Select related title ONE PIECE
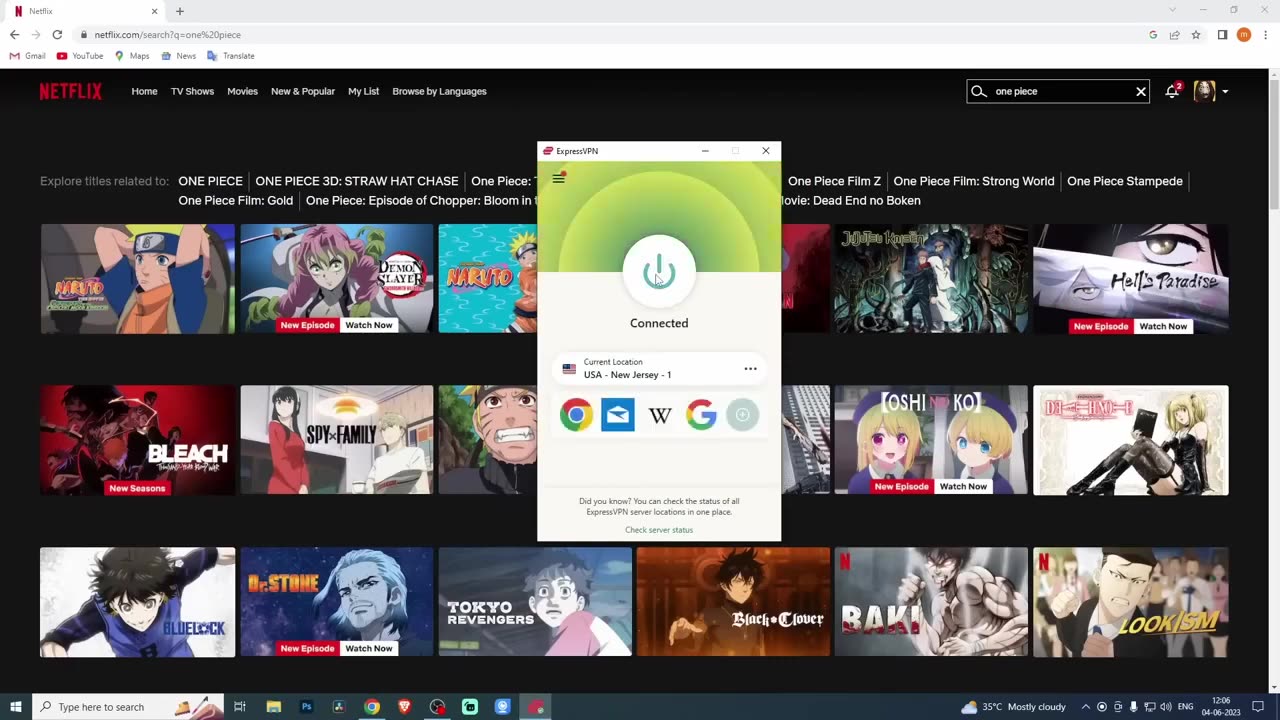 210,181
